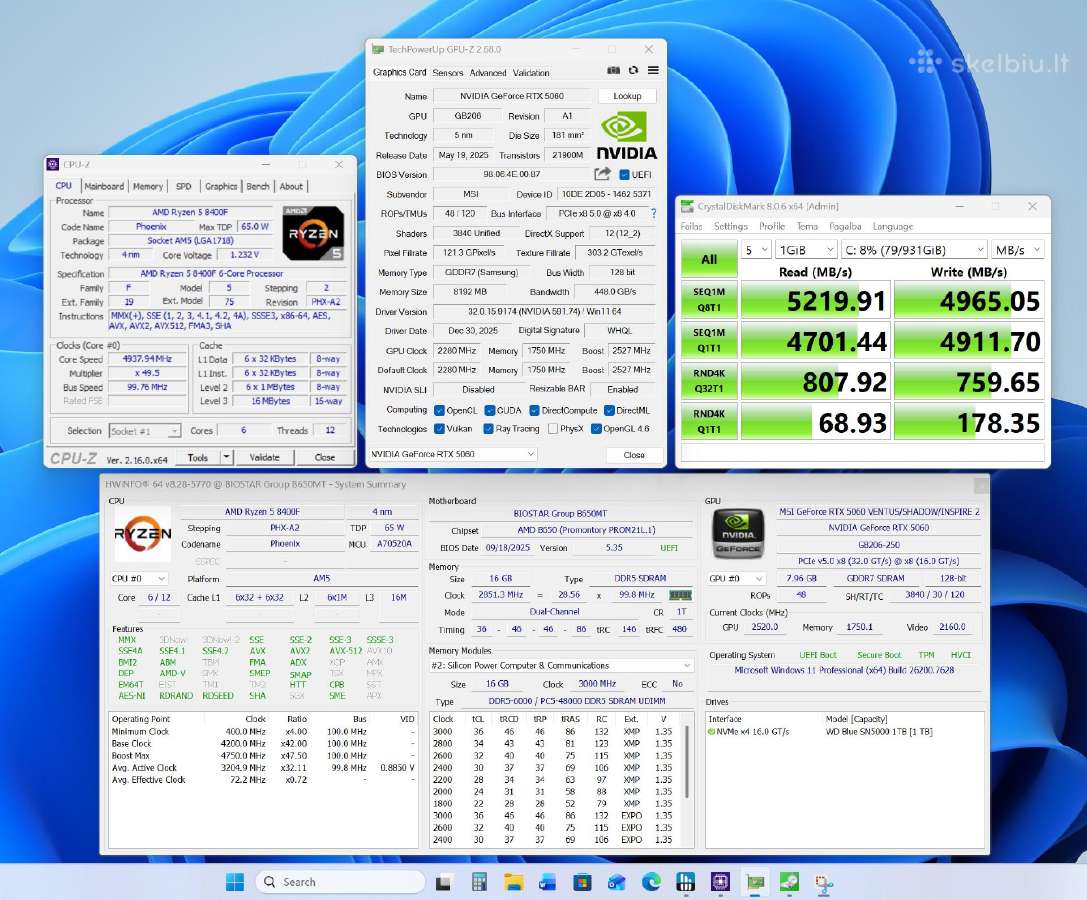Image resolution: width=1087 pixels, height=900 pixels.
Task: Run the RND4K Q32T1 test
Action: 708,381
